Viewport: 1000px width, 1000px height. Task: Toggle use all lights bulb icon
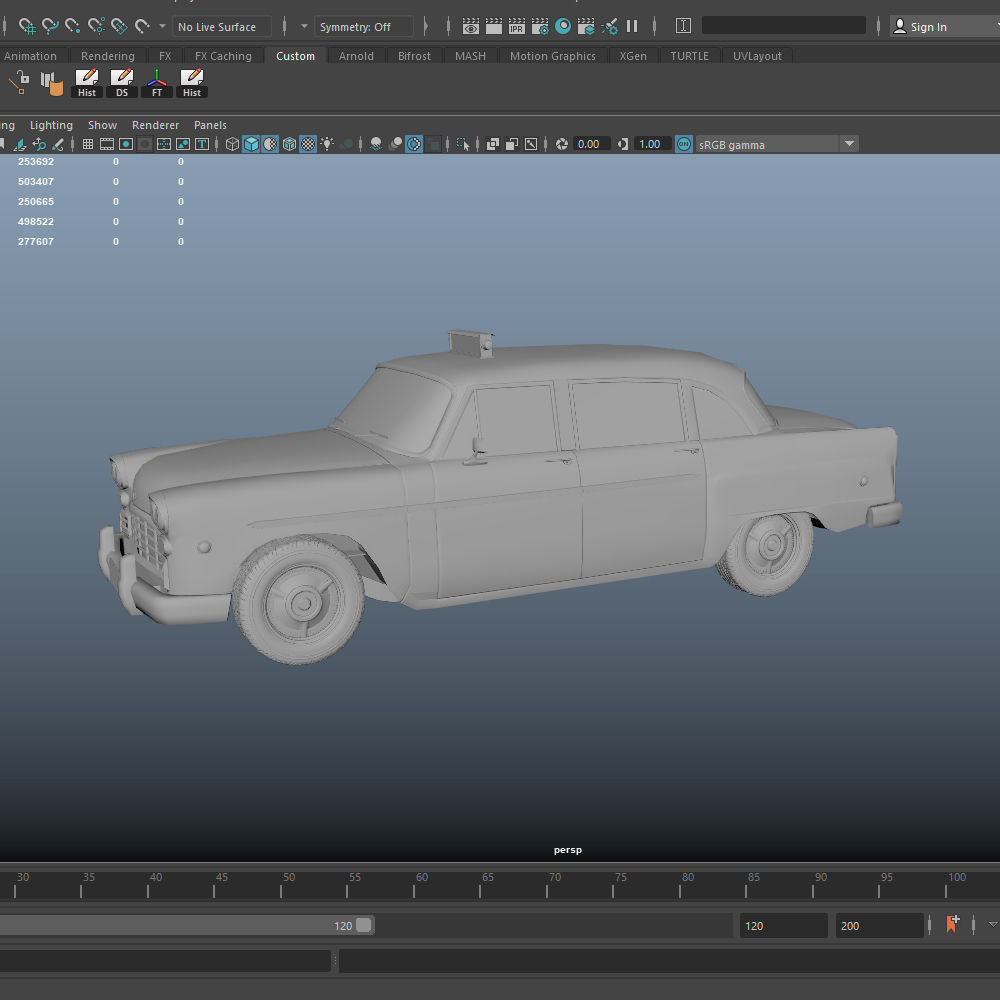tap(327, 144)
